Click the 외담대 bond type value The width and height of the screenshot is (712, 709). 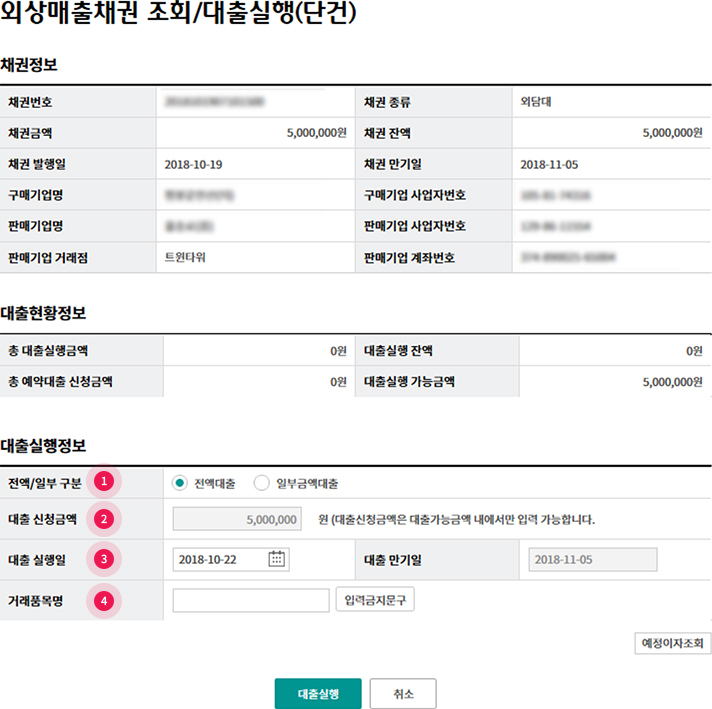click(538, 102)
